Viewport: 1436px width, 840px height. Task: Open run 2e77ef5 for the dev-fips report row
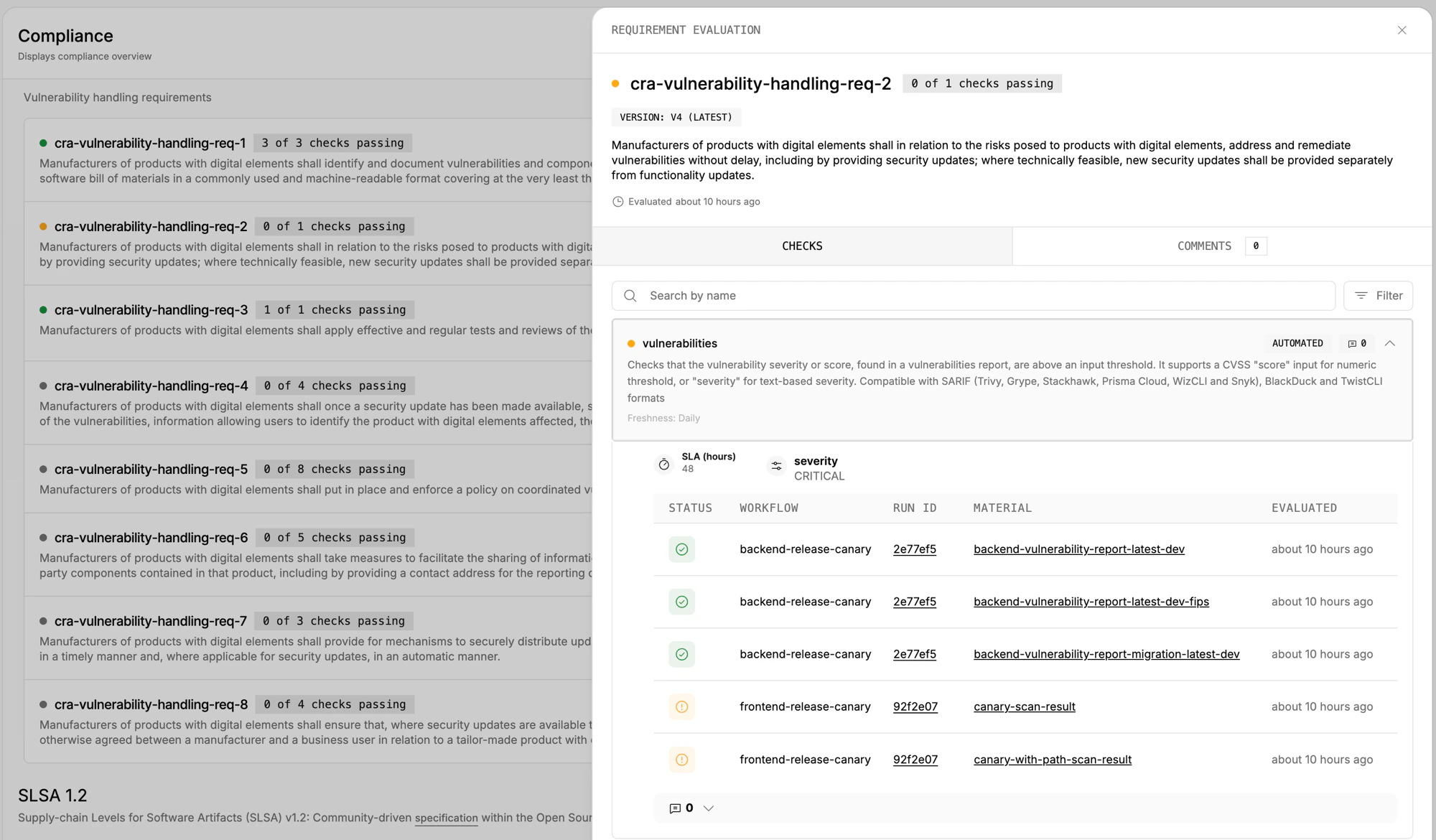(914, 602)
